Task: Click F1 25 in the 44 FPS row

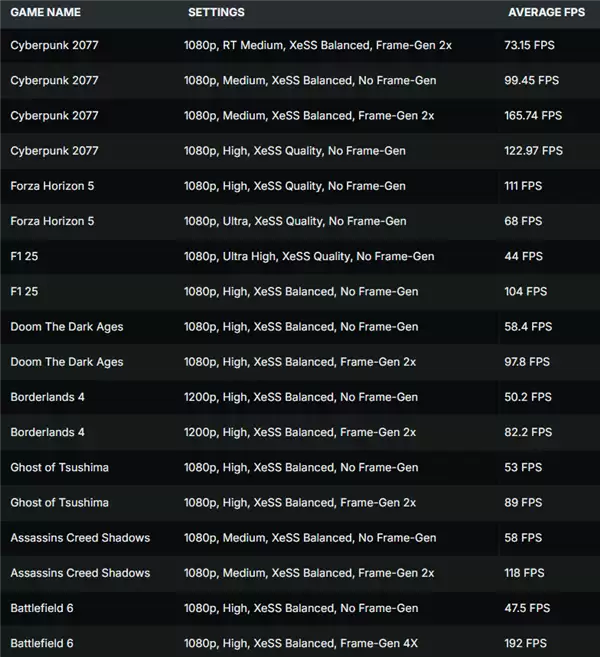Action: (24, 256)
